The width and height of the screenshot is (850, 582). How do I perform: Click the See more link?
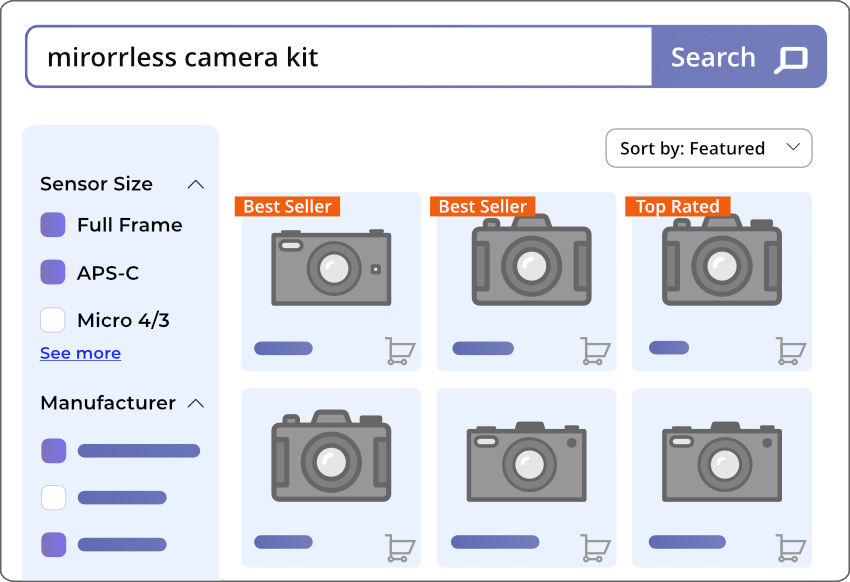pos(80,353)
